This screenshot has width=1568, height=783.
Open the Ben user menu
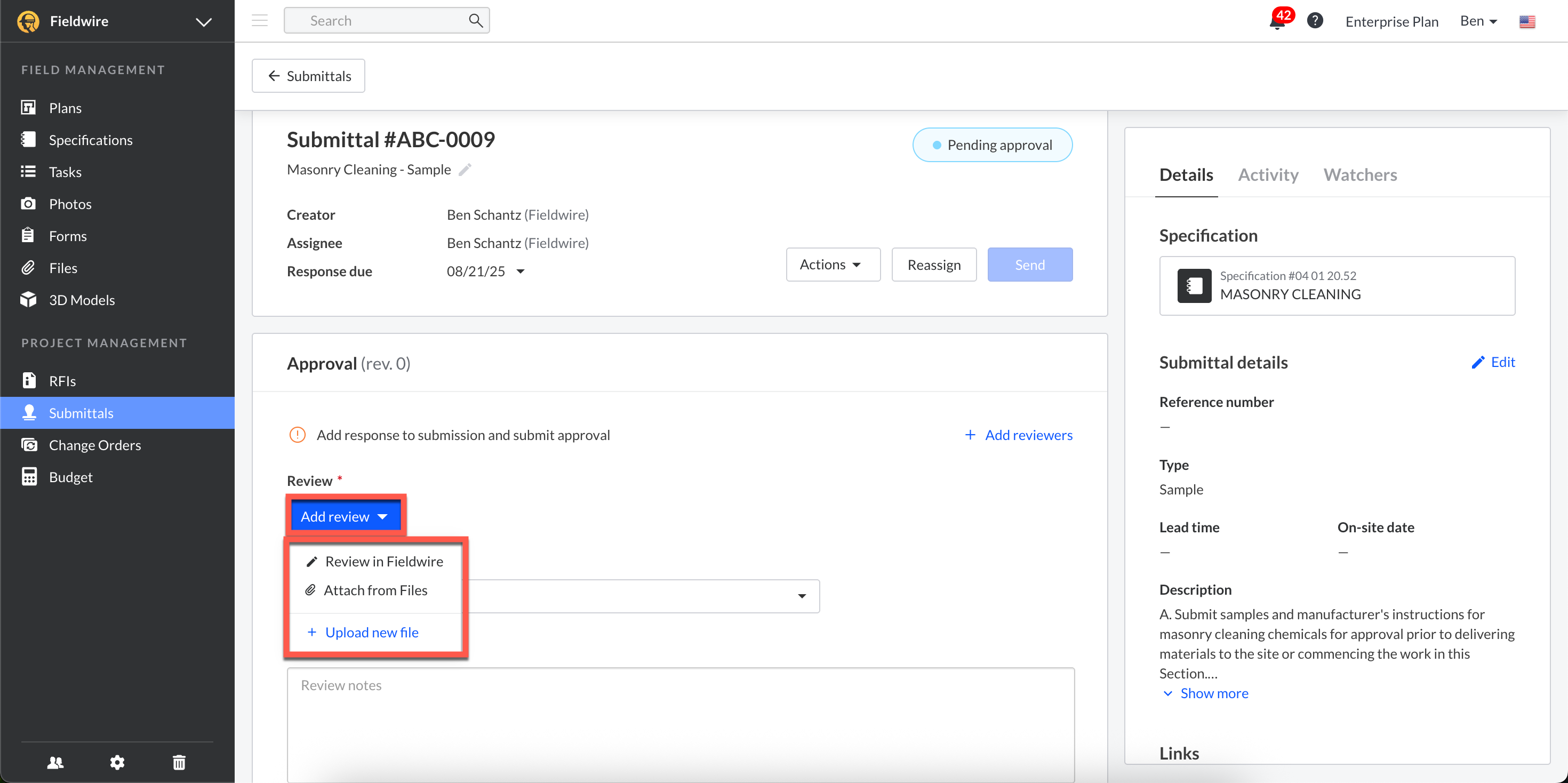(1478, 21)
